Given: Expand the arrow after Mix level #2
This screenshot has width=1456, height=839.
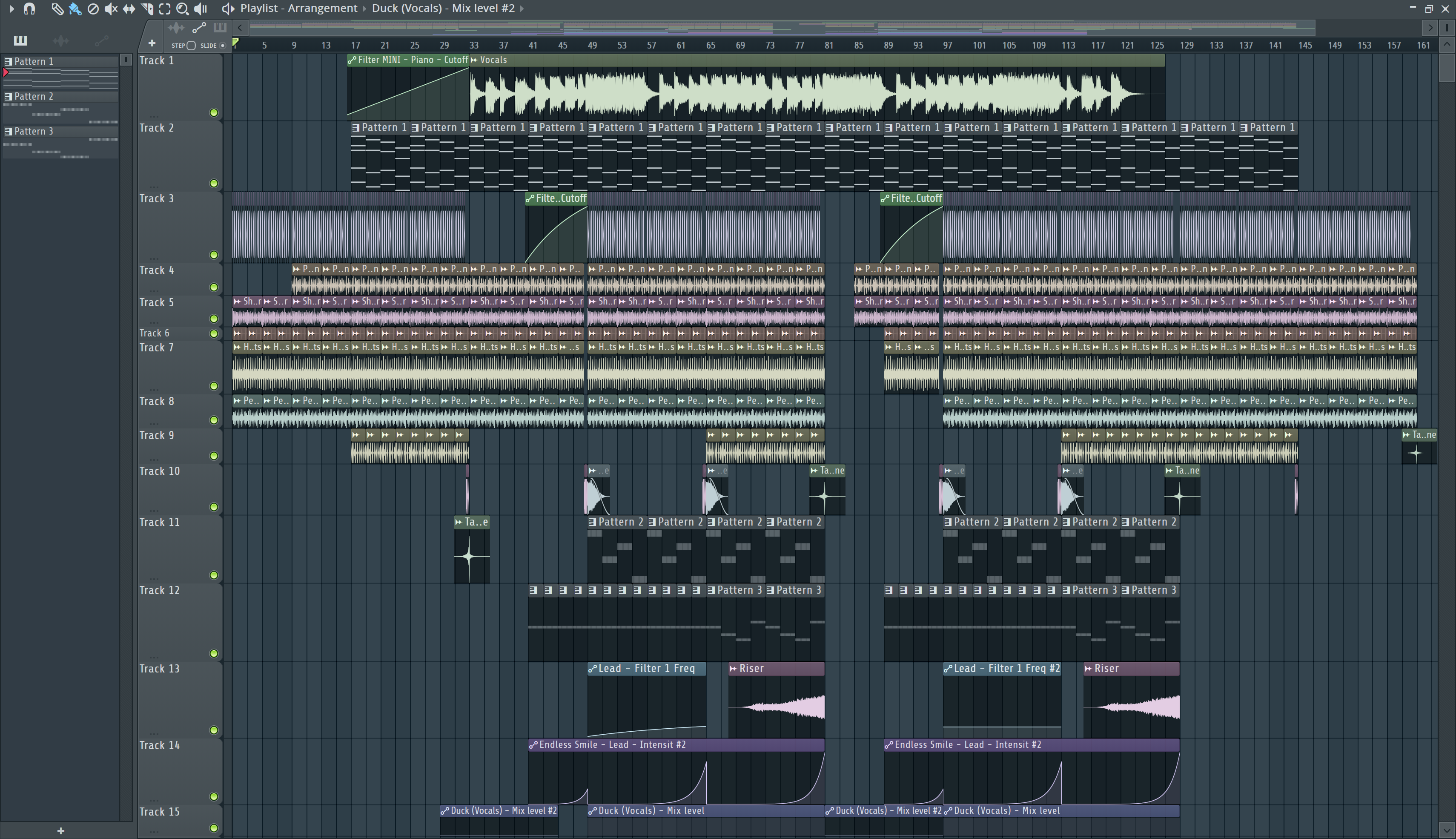Looking at the screenshot, I should point(522,9).
